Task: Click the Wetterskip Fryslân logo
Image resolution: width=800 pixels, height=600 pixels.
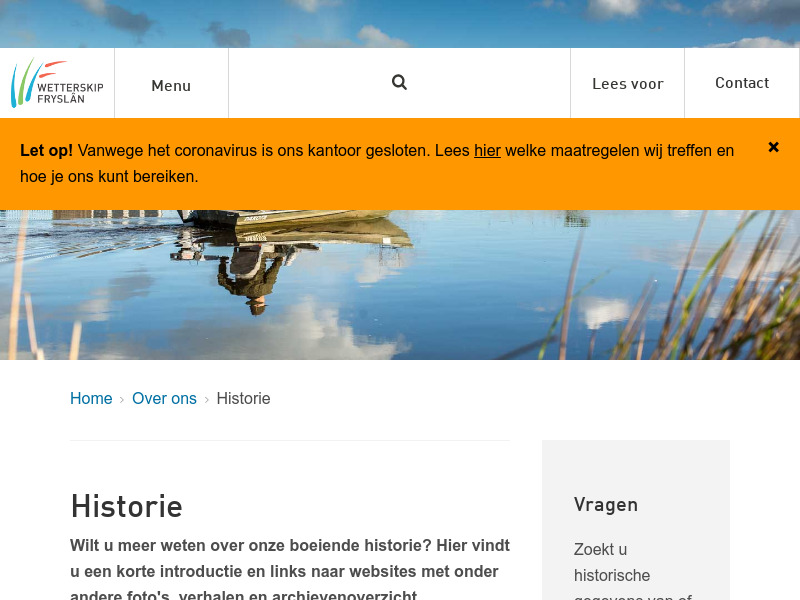Action: point(56,82)
